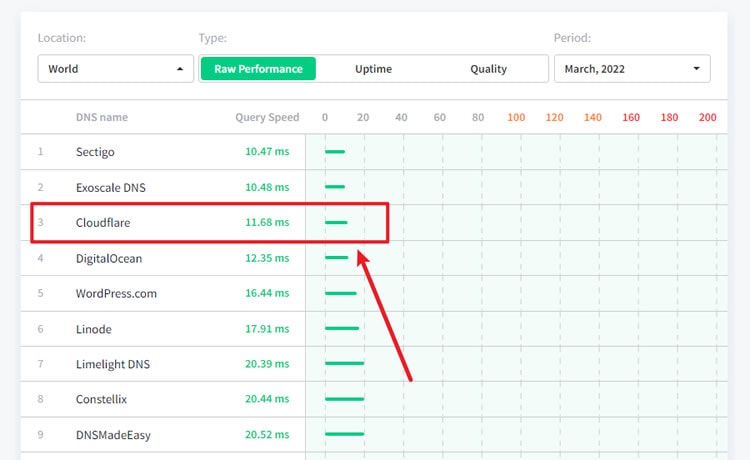Select the Raw Performance type tab

tap(258, 69)
